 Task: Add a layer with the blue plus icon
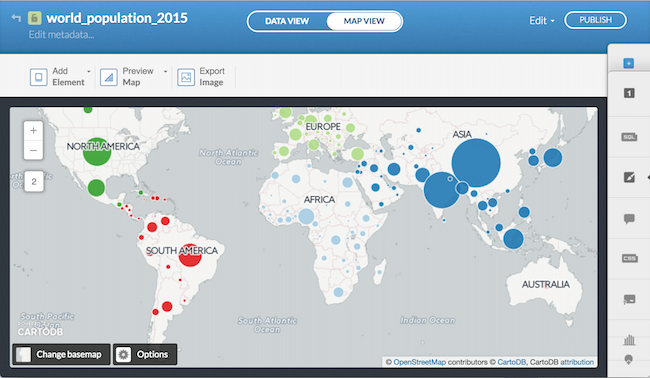click(x=628, y=63)
